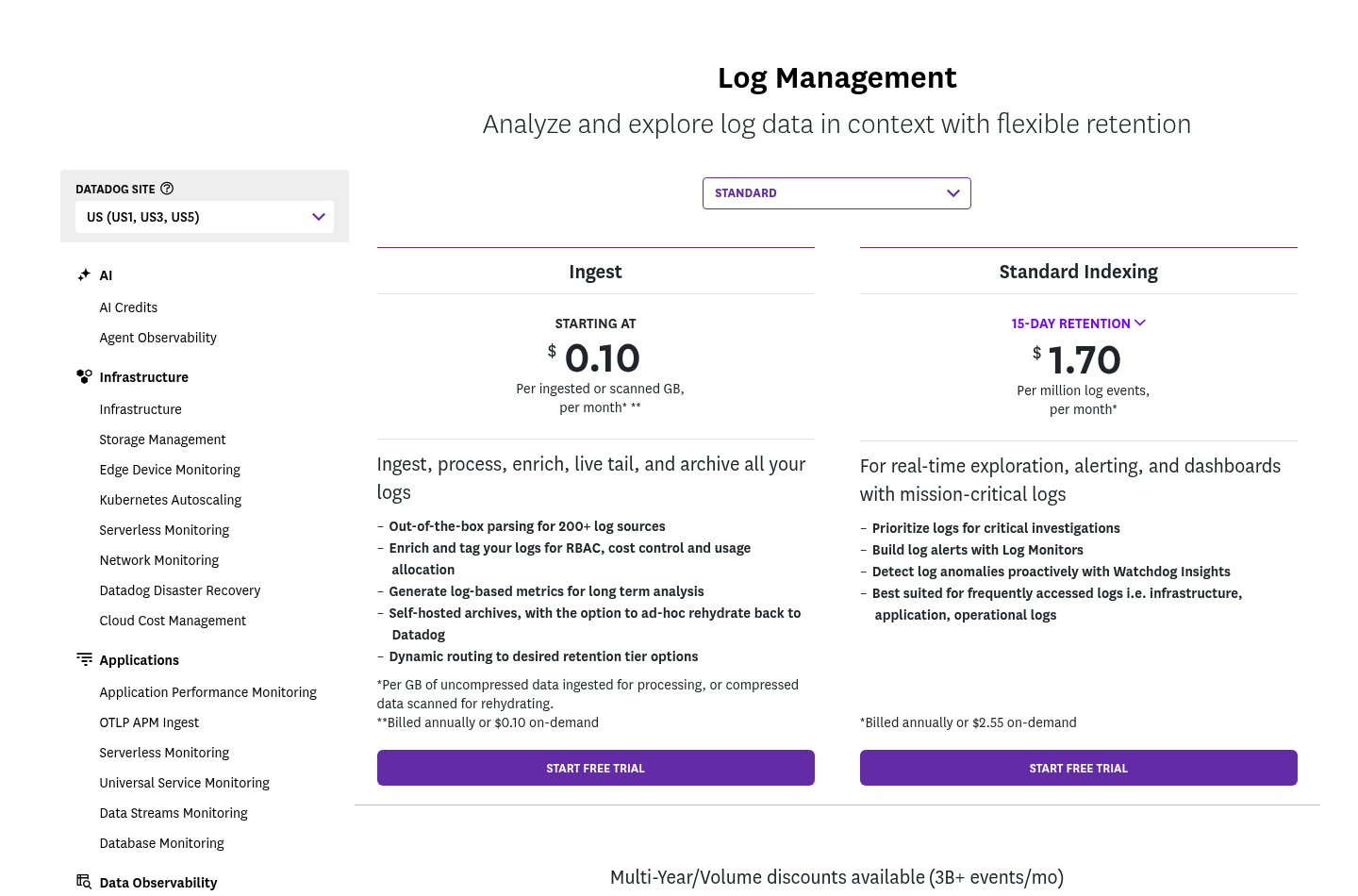Click the Data Observability section icon
Image resolution: width=1358 pixels, height=896 pixels.
pyautogui.click(x=84, y=882)
